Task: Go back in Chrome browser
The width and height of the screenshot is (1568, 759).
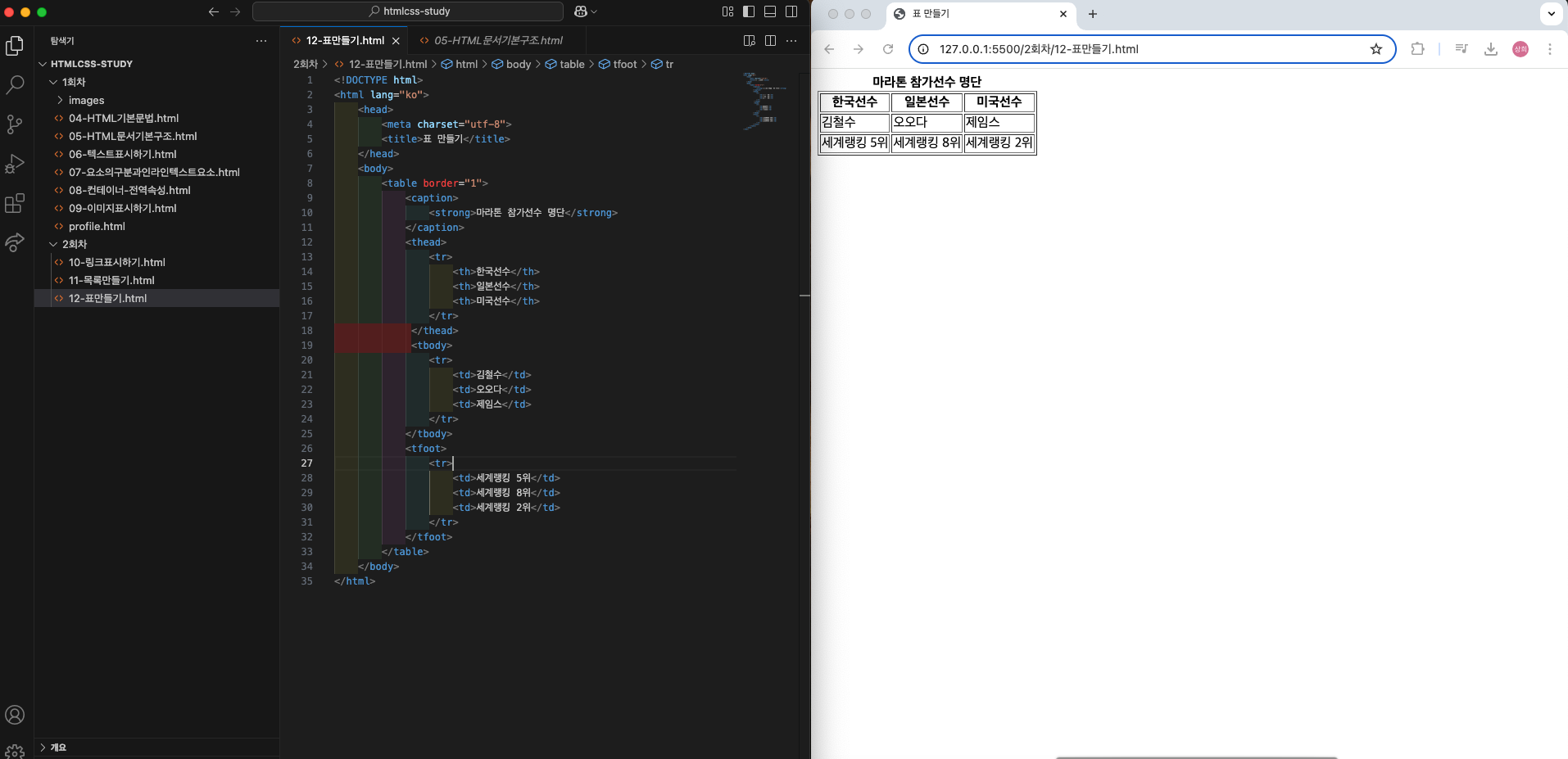Action: pos(829,49)
